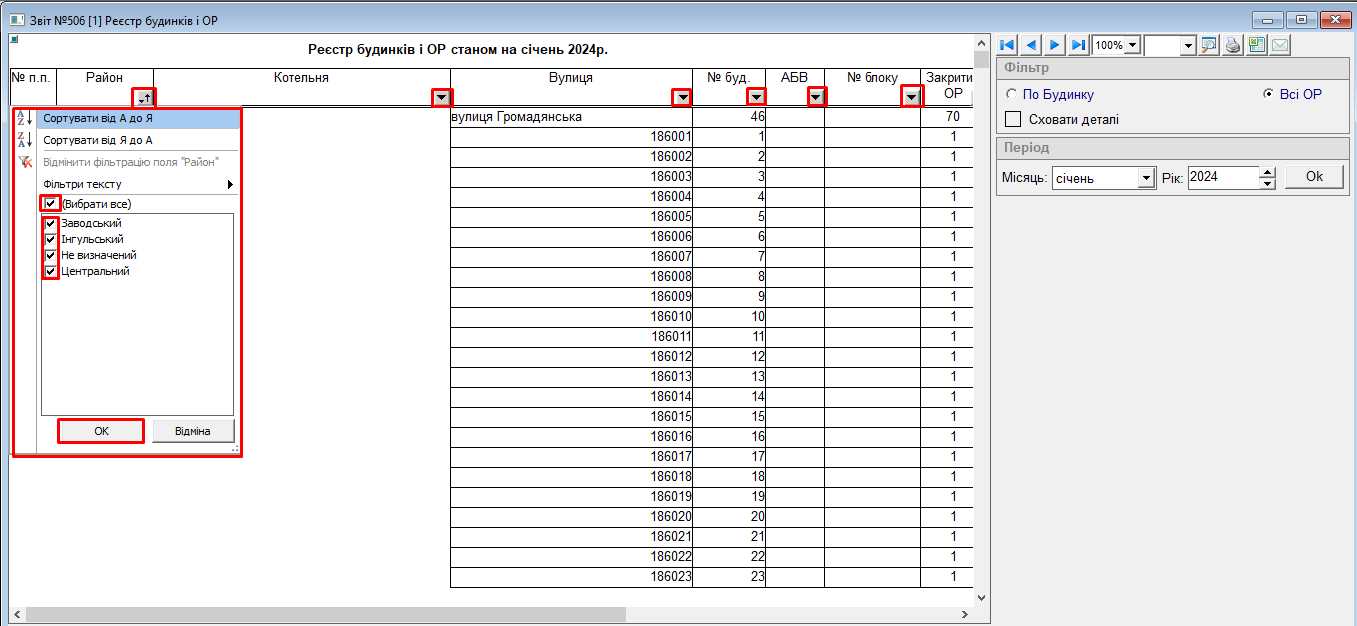1357x626 pixels.
Task: Open the 100% zoom level dropdown
Action: 1131,45
